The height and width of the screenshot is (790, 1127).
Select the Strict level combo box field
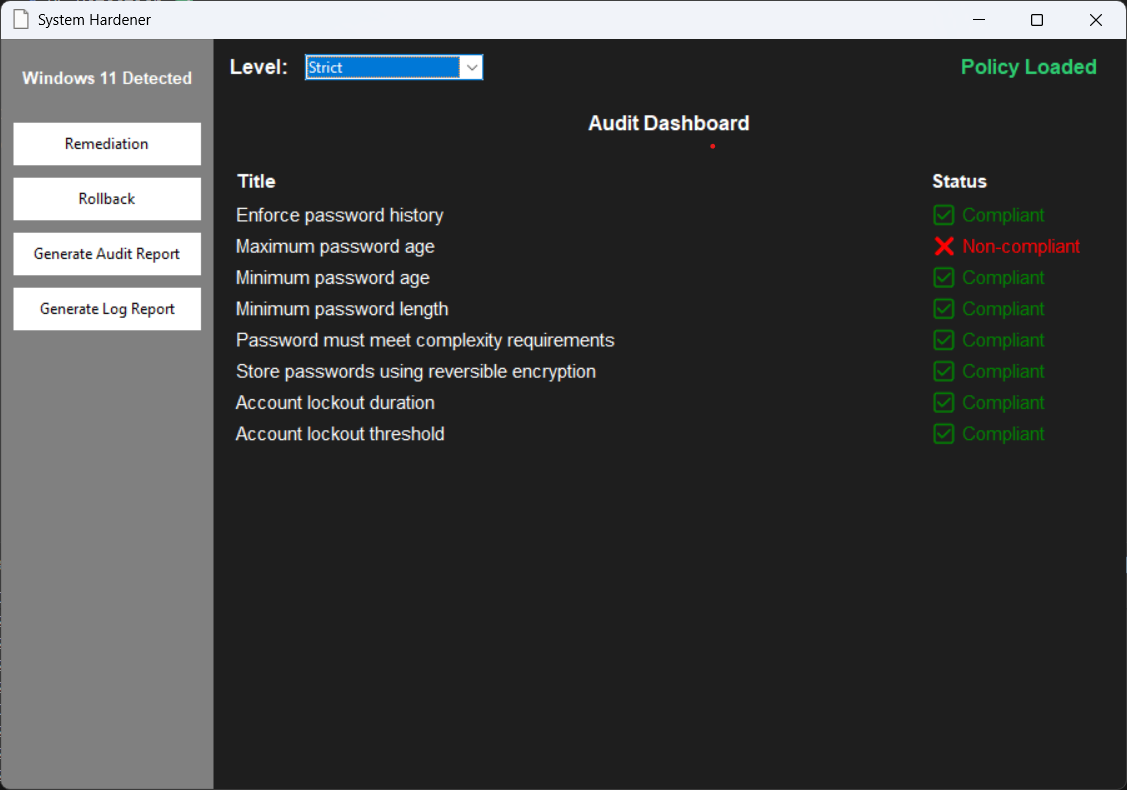(394, 68)
